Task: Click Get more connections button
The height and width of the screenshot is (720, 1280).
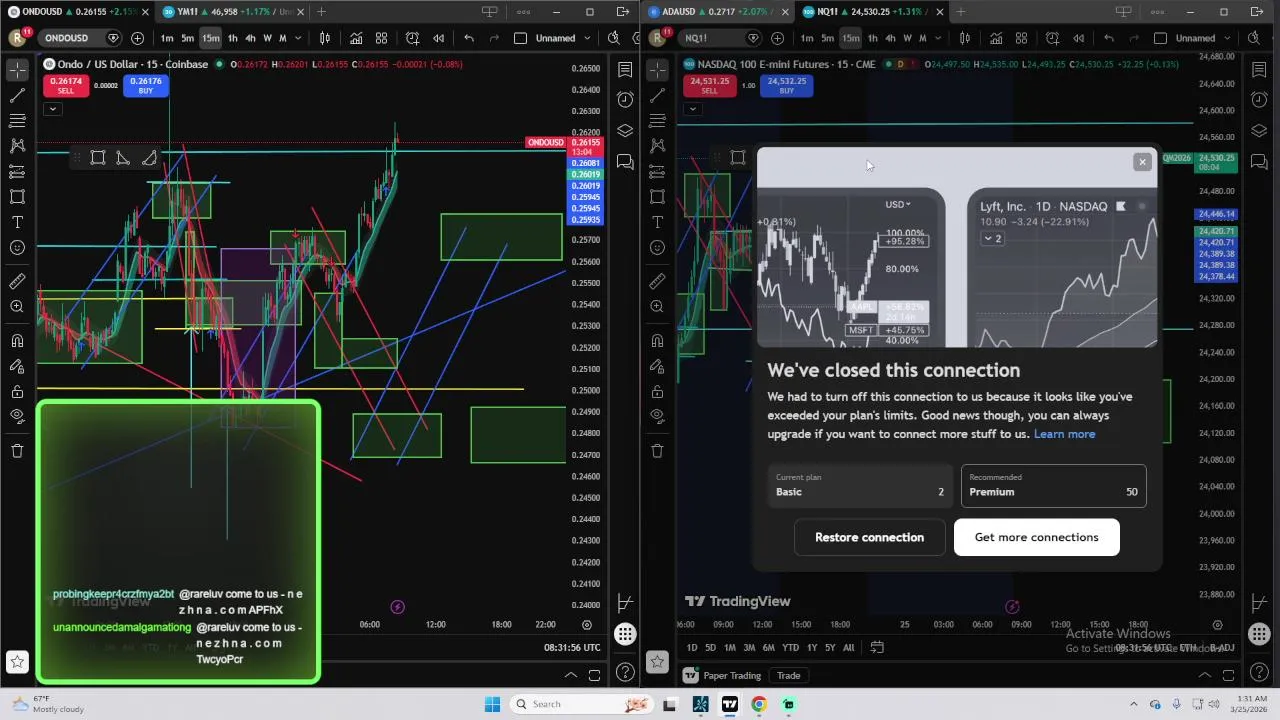Action: click(x=1036, y=537)
